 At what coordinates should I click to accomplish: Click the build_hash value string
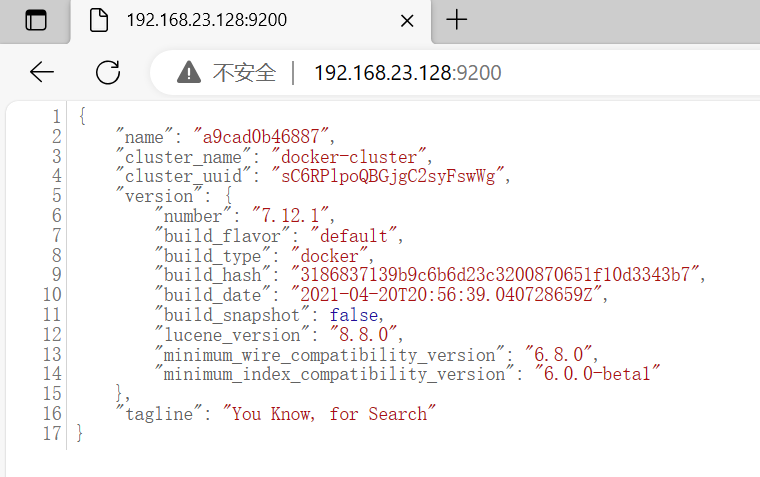[495, 275]
